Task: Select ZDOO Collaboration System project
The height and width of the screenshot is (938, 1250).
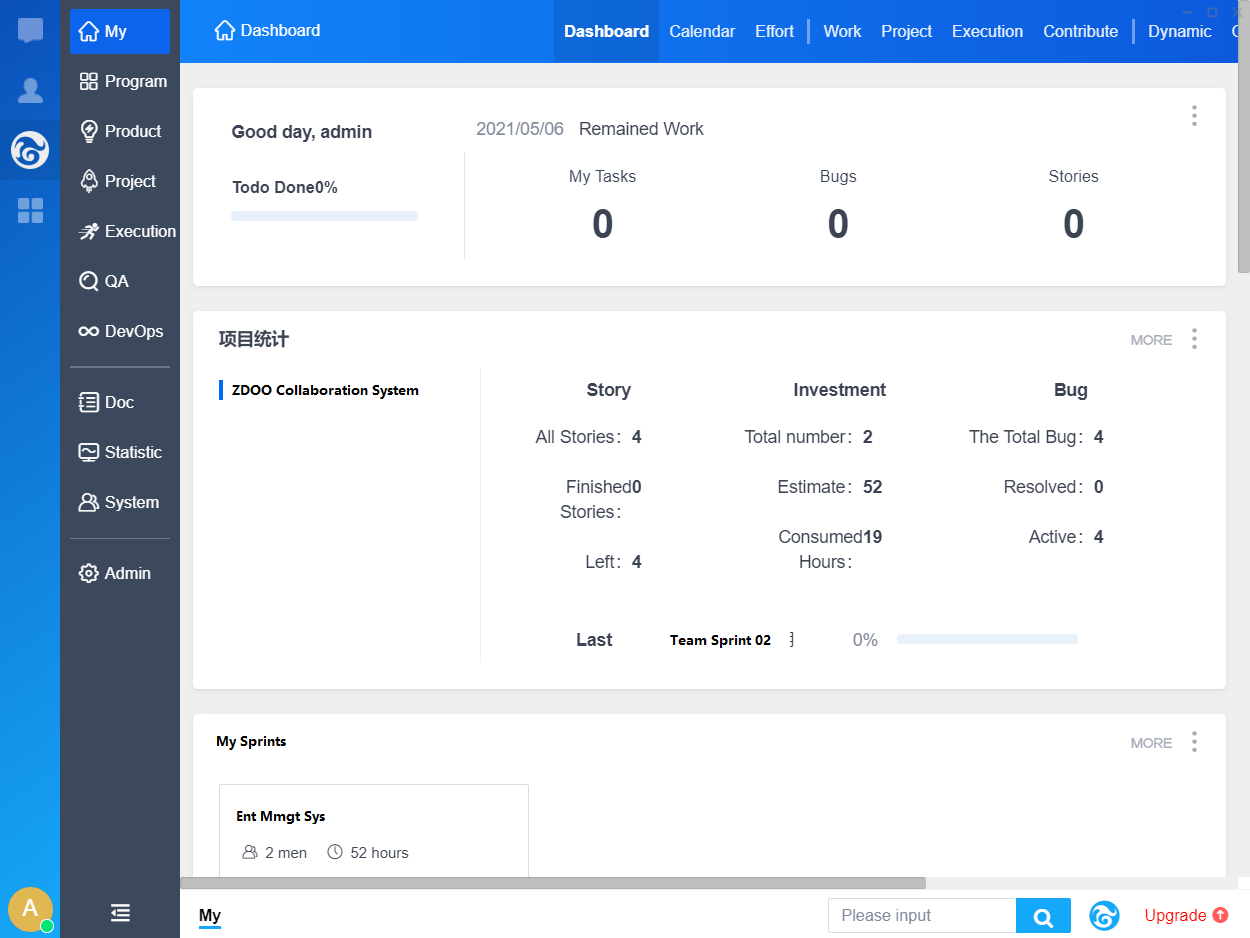Action: [325, 390]
